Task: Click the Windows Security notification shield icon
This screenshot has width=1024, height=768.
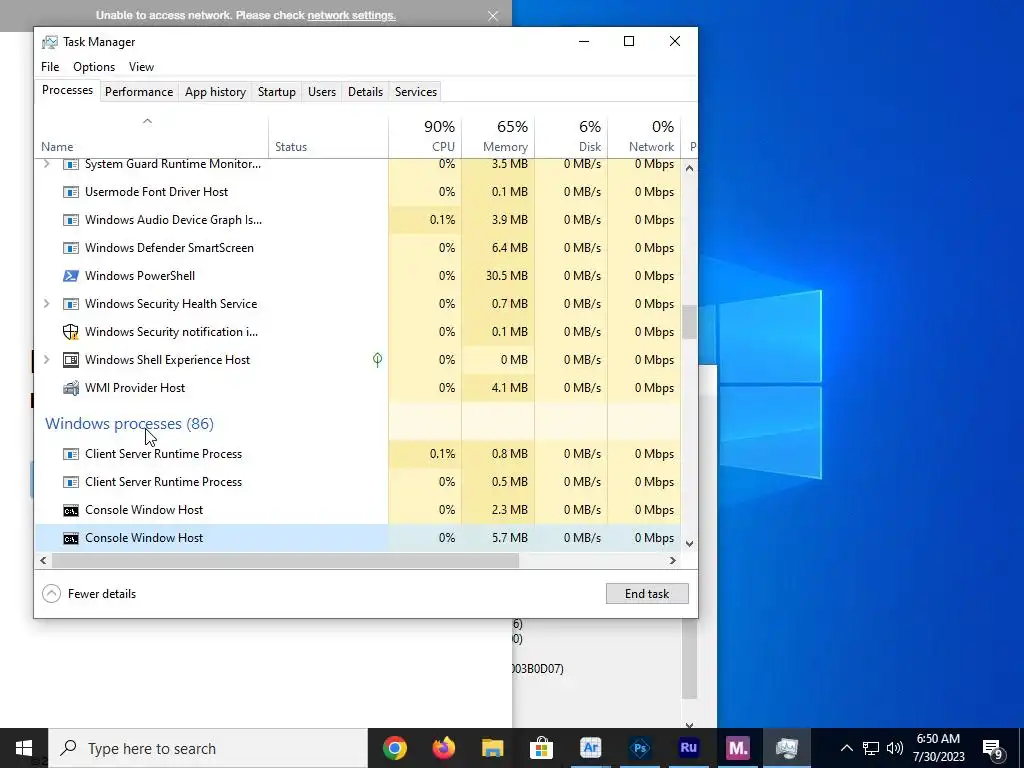Action: tap(71, 332)
